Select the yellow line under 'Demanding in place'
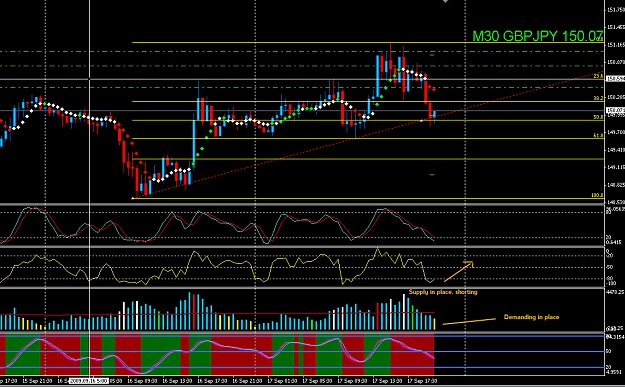 [x=469, y=321]
